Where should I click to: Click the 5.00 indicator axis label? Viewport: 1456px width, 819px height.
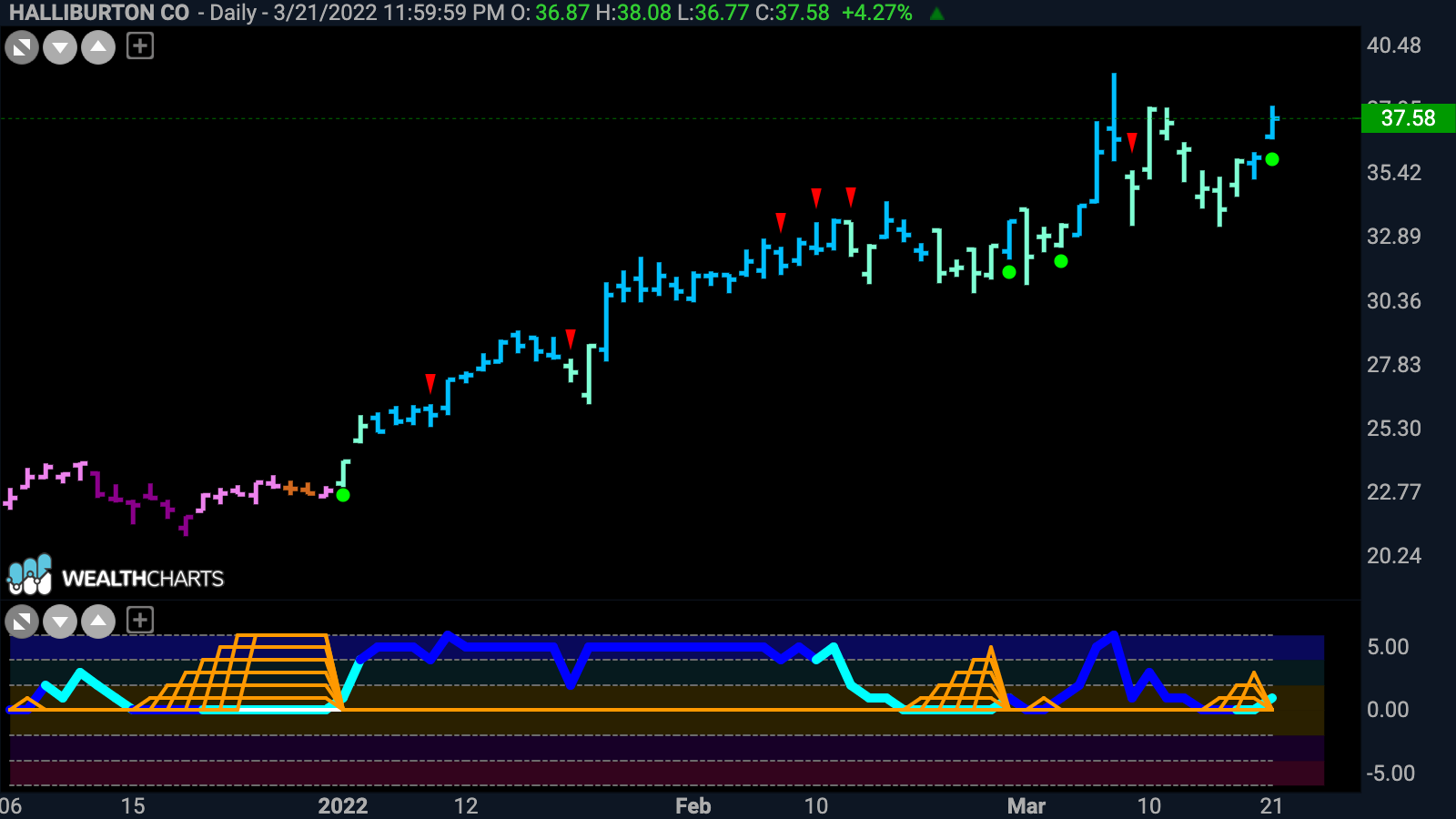point(1388,647)
